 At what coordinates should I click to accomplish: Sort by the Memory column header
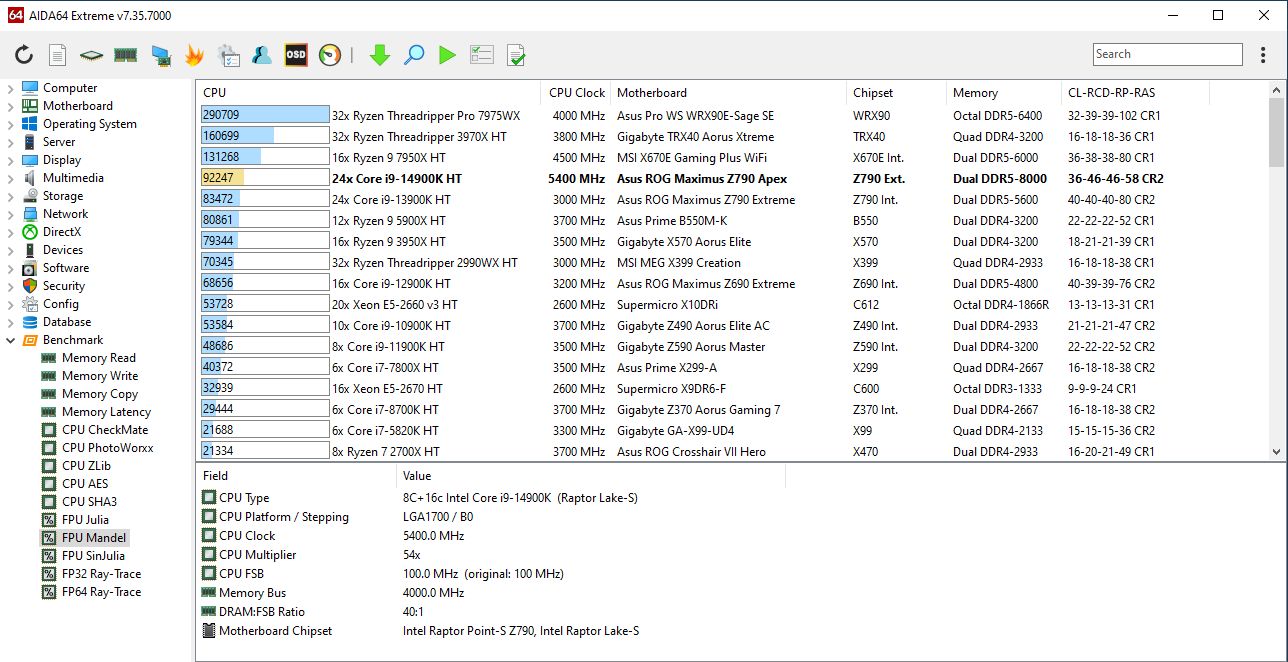[x=1003, y=93]
